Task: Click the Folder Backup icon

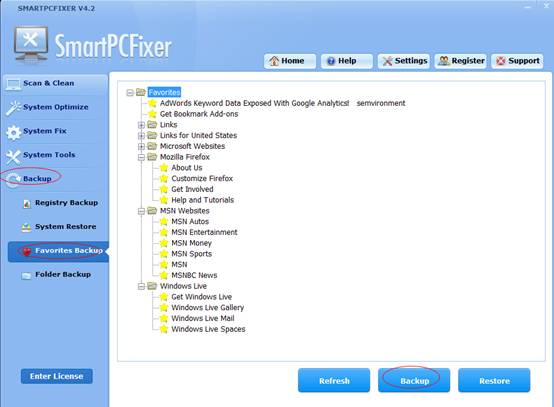Action: (26, 276)
